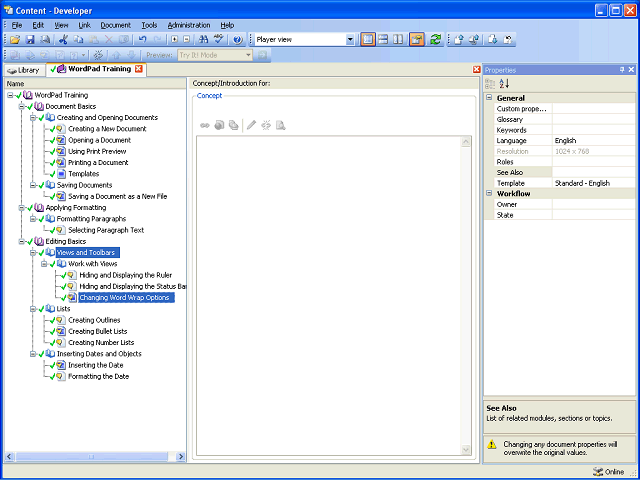Click the Cancel Check Out icon
Viewport: 640px width, 480px height.
click(508, 40)
